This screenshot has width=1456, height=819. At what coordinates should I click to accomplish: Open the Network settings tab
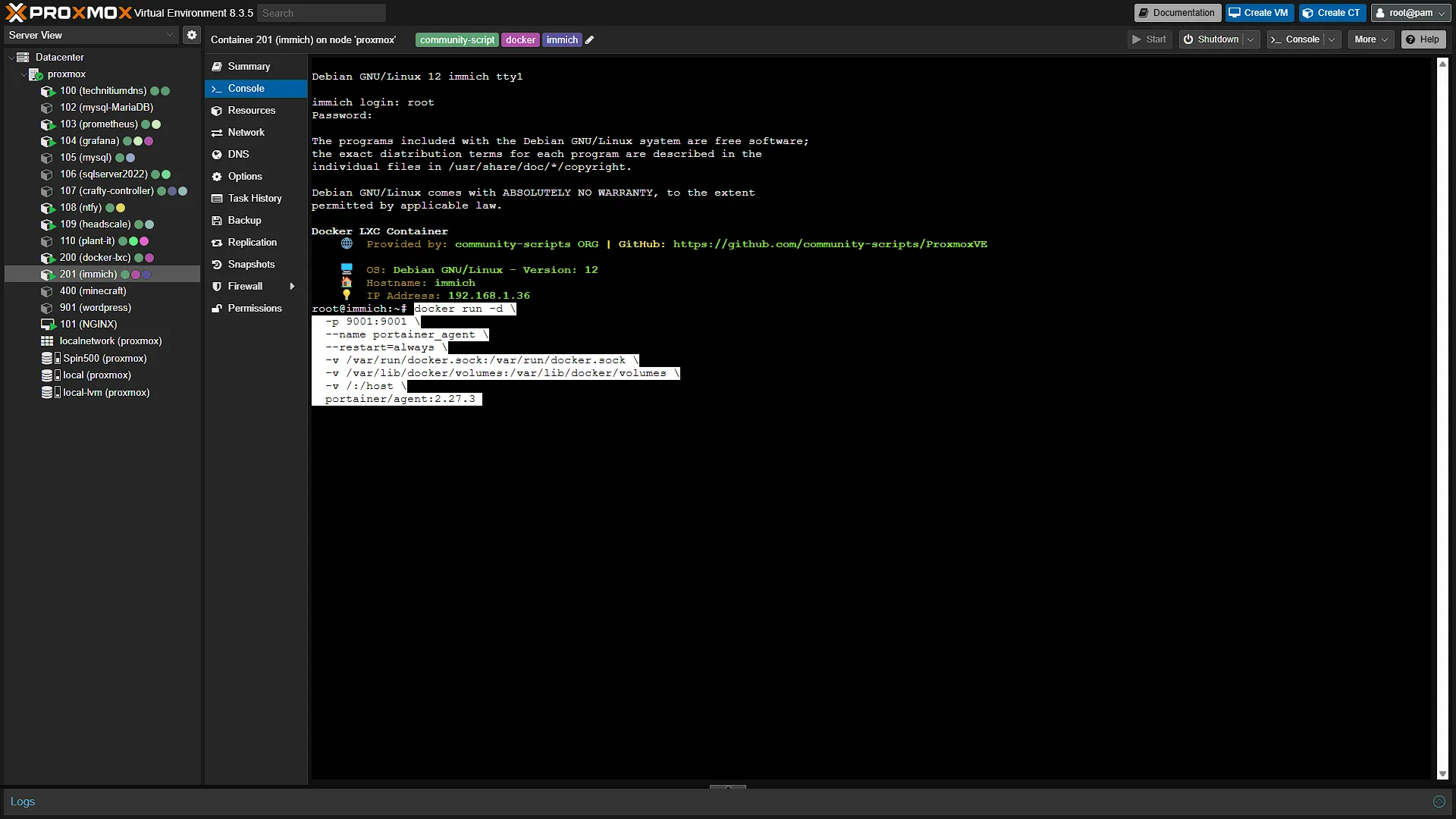pos(256,132)
